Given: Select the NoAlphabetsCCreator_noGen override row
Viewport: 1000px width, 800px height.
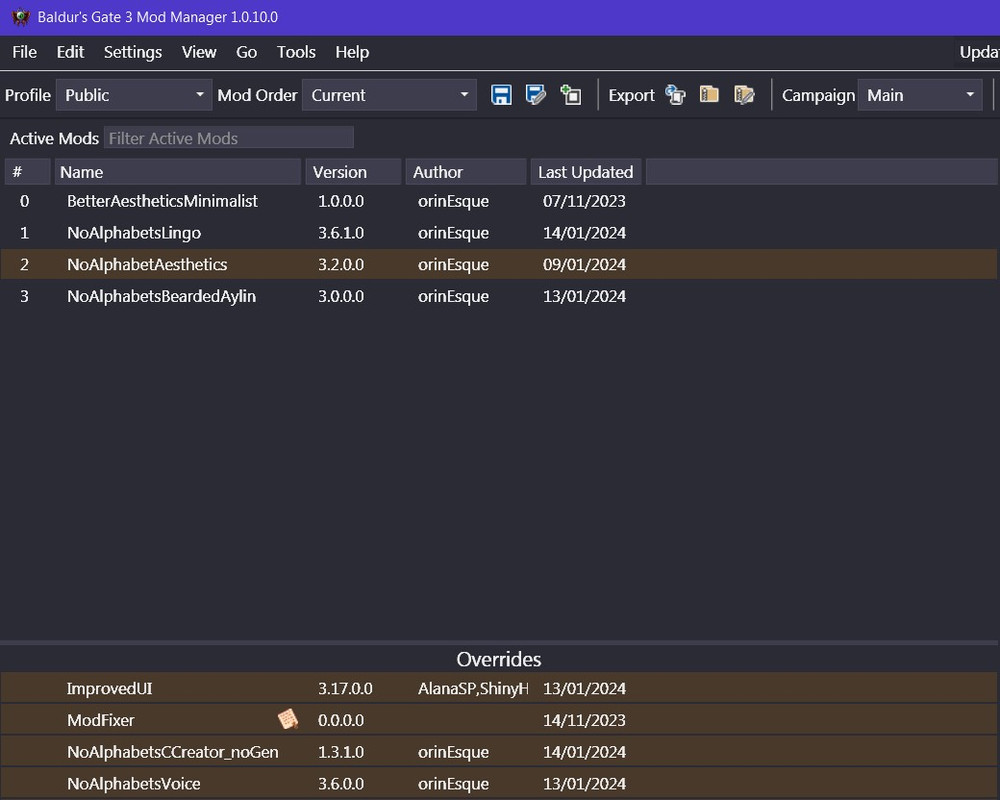Looking at the screenshot, I should 499,752.
